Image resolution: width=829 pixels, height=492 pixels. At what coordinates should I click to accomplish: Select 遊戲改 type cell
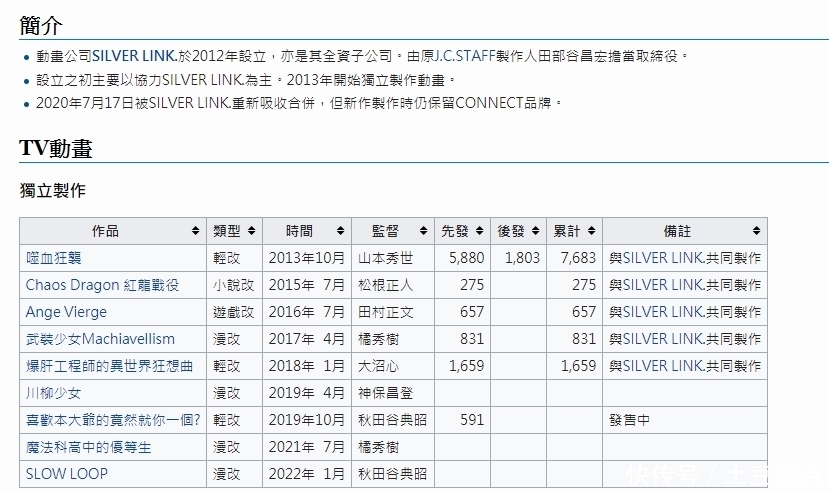[x=234, y=312]
